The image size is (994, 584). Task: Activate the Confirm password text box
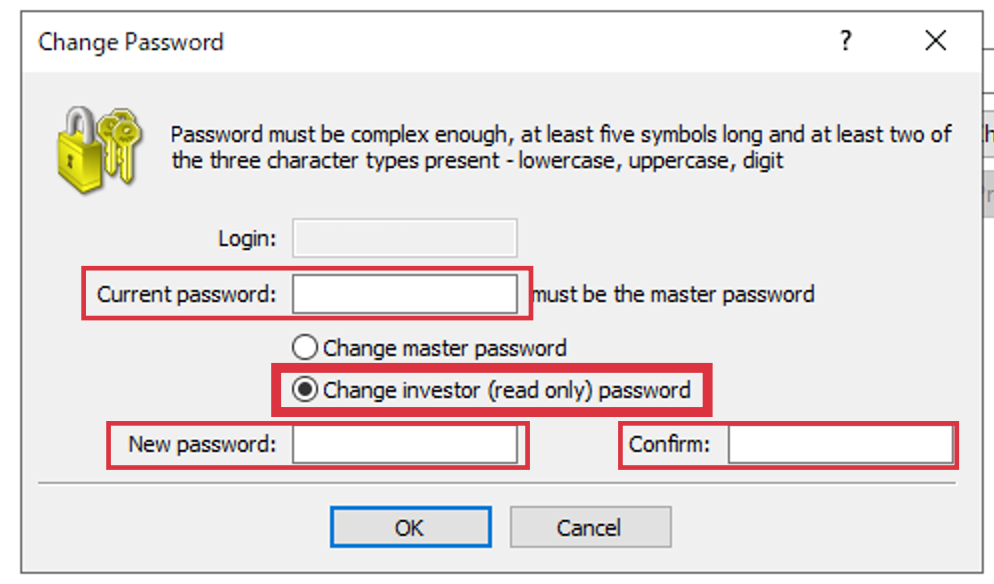(x=841, y=444)
